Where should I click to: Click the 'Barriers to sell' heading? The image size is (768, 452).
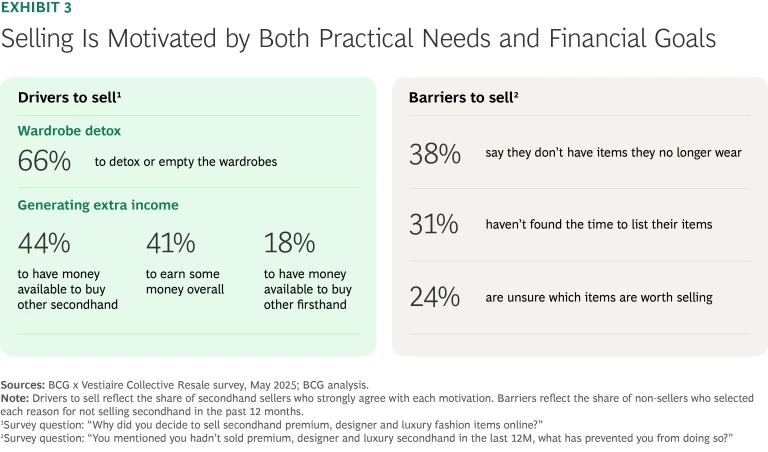click(462, 97)
